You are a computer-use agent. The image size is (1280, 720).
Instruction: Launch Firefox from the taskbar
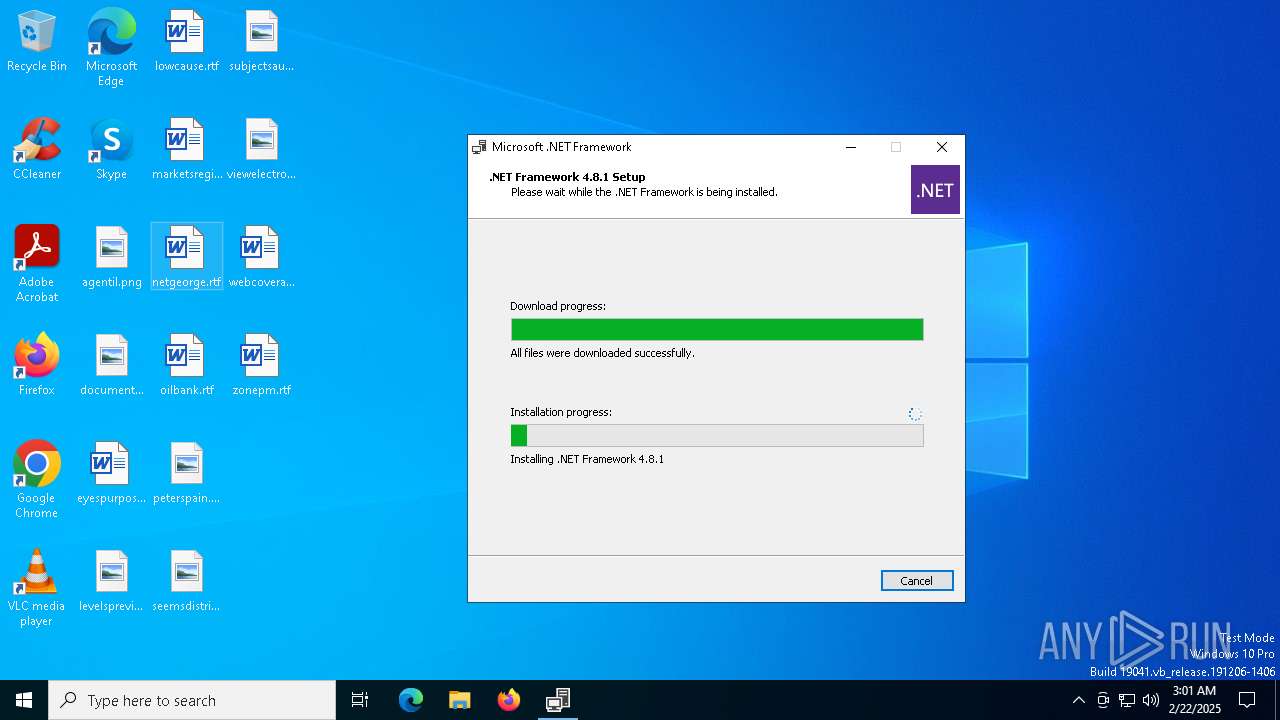(x=509, y=700)
